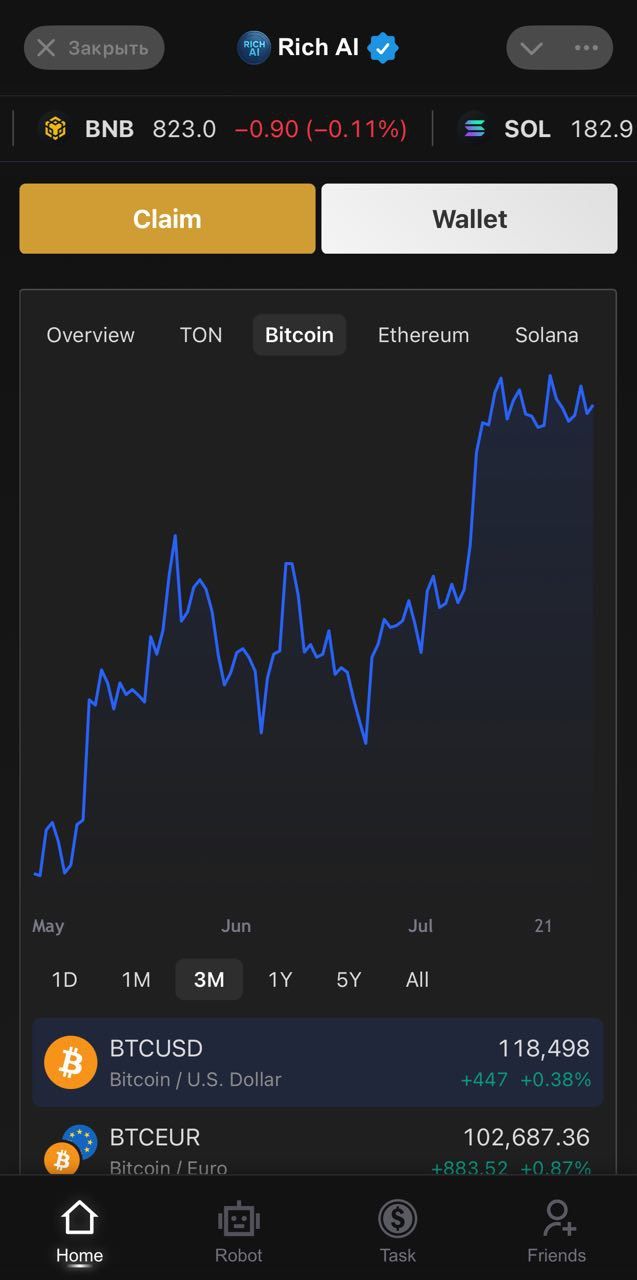
Task: Open the Wallet
Action: pyautogui.click(x=469, y=218)
